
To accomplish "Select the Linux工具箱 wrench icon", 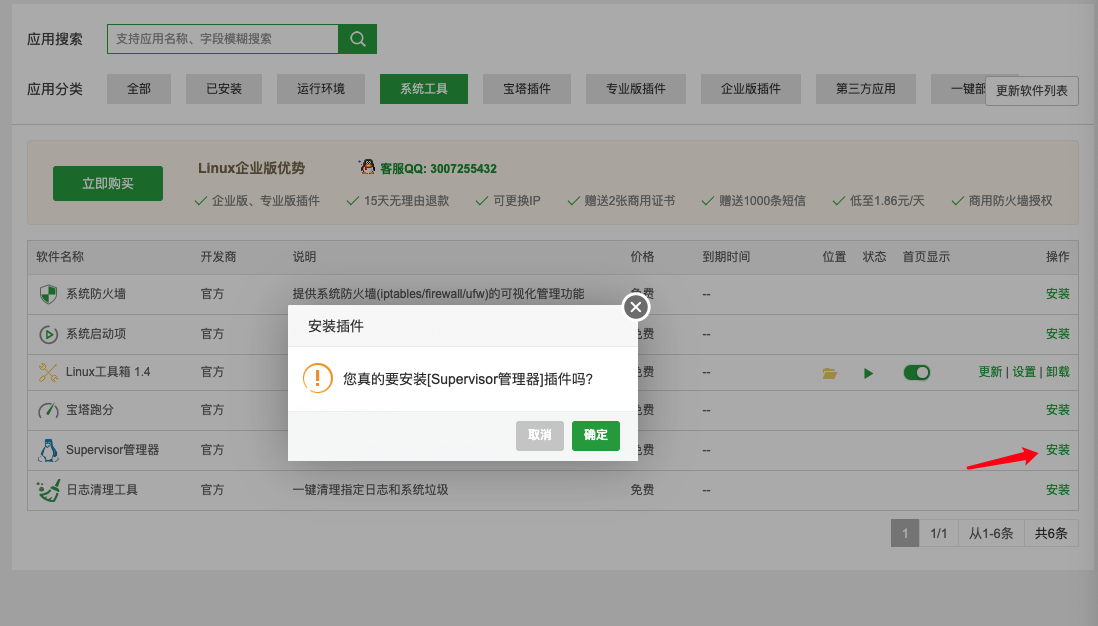I will pyautogui.click(x=49, y=372).
